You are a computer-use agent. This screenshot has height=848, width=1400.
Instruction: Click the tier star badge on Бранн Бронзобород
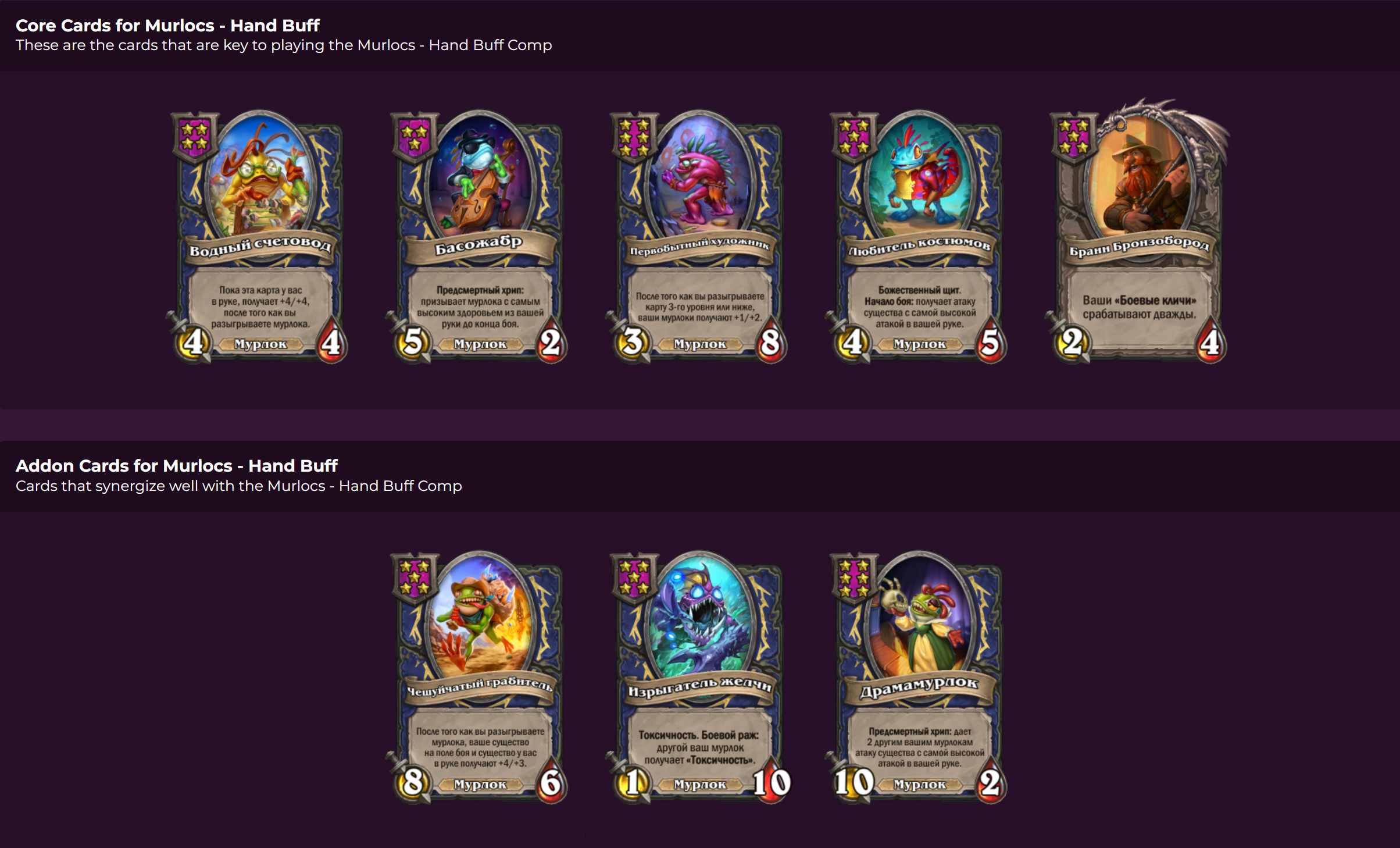point(1073,137)
